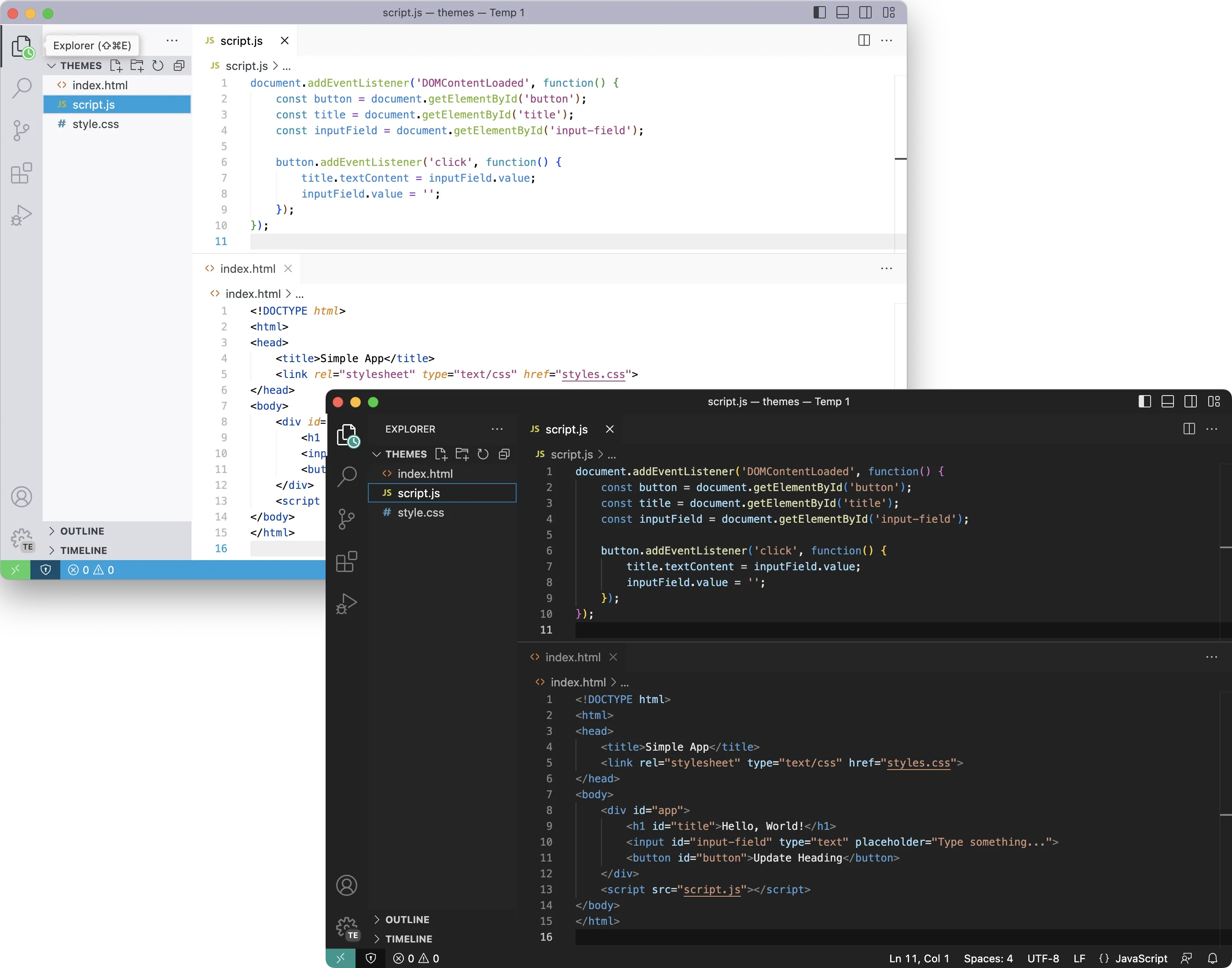Screen dimensions: 1232x968
Task: Open style.css in light explorer tree
Action: (x=96, y=124)
